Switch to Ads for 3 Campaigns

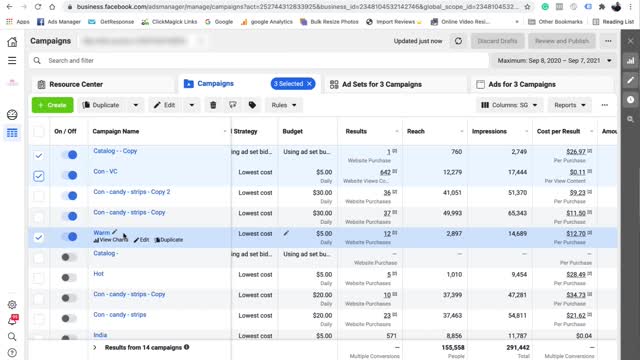[542, 84]
